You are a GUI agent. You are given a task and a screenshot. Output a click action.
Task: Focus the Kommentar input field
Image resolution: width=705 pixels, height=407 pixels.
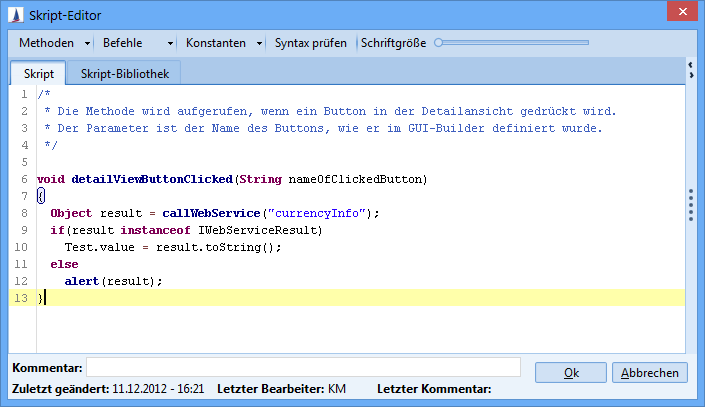(x=303, y=367)
